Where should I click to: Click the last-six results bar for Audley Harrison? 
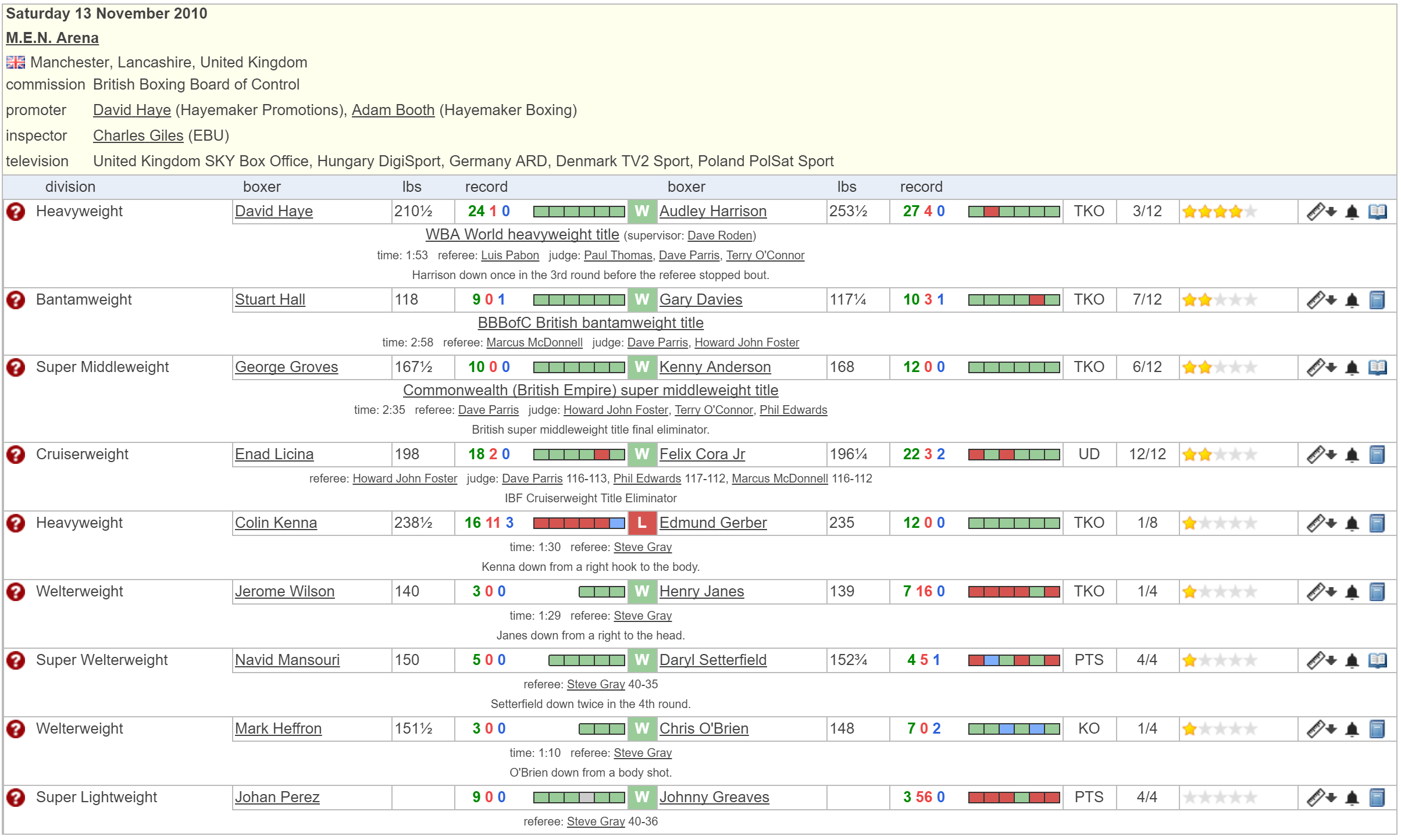point(1014,212)
